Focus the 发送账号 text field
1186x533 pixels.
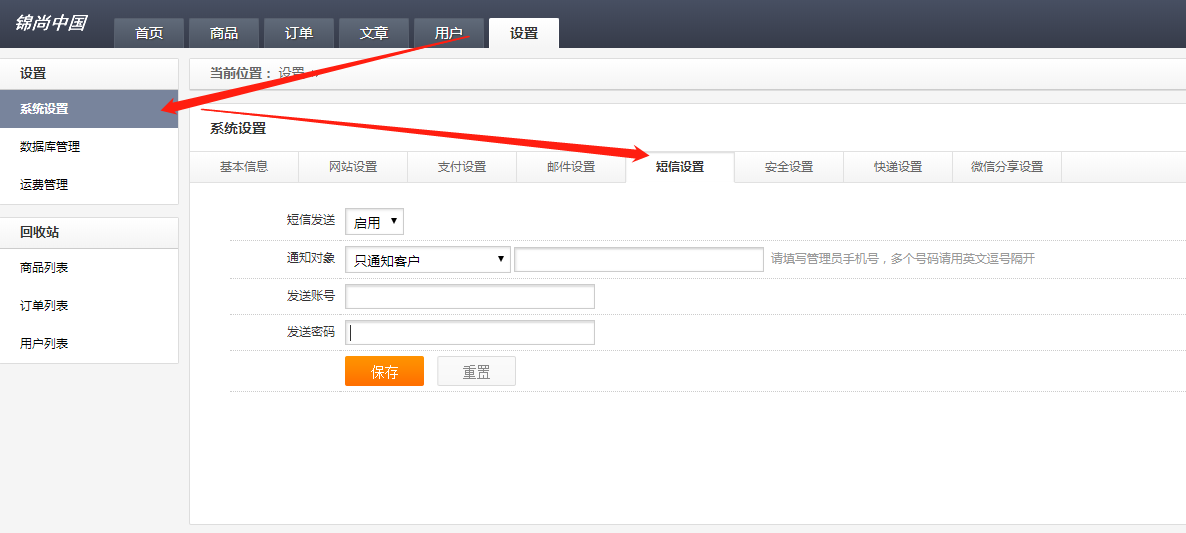click(470, 297)
